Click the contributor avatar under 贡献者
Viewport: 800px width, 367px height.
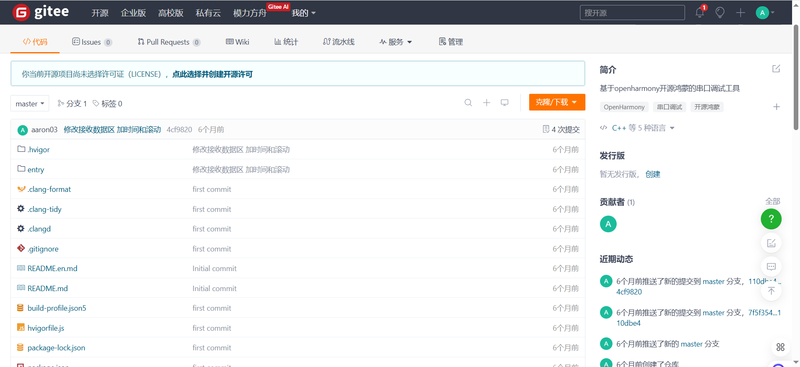[608, 224]
